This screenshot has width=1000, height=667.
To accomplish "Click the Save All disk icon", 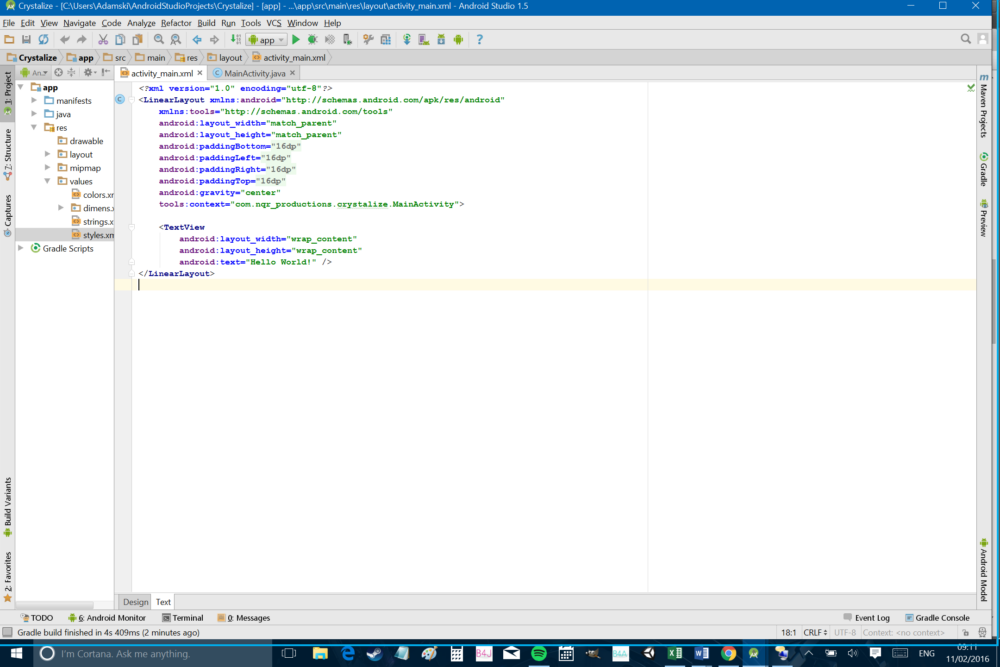I will pyautogui.click(x=26, y=39).
